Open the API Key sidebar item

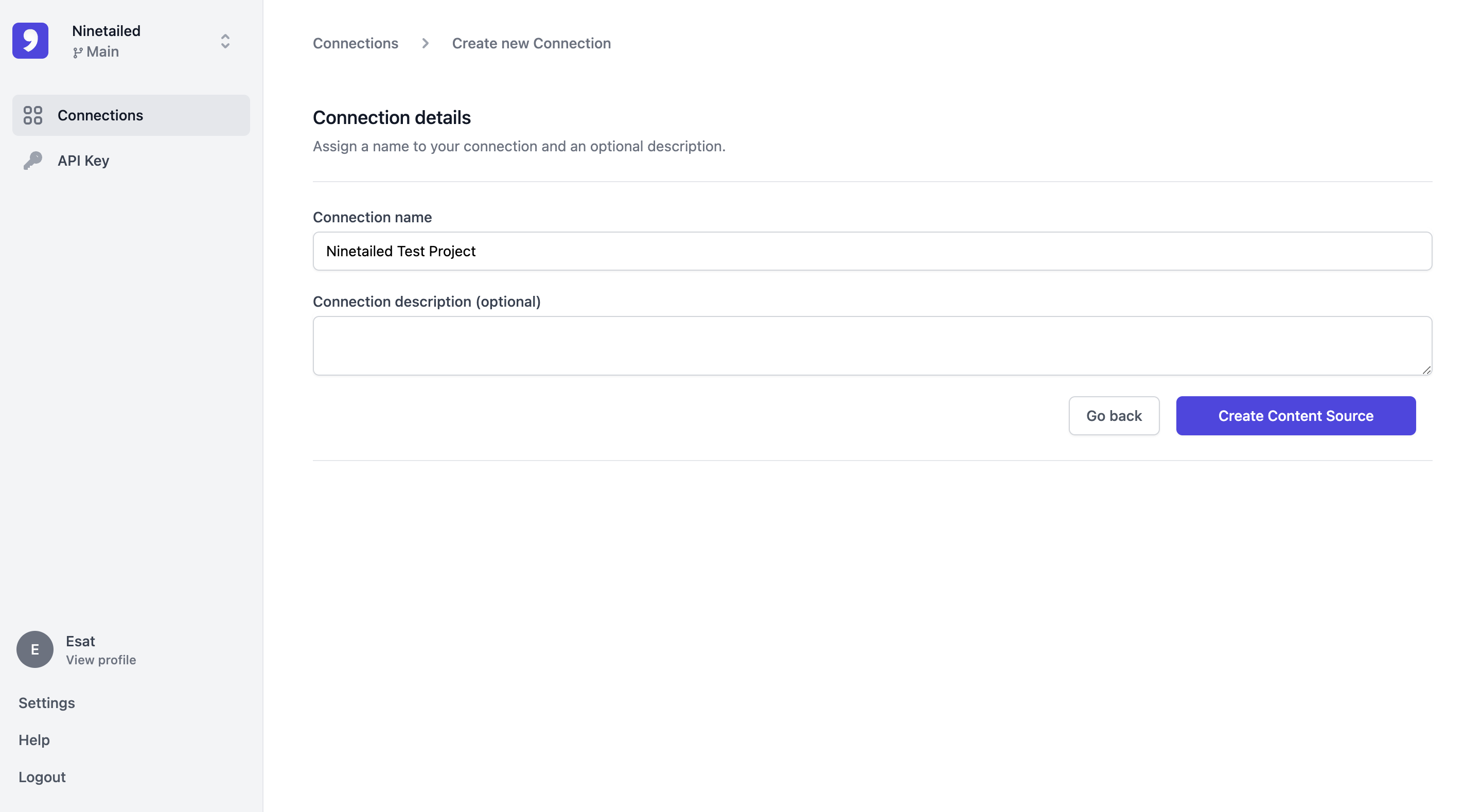click(x=131, y=161)
